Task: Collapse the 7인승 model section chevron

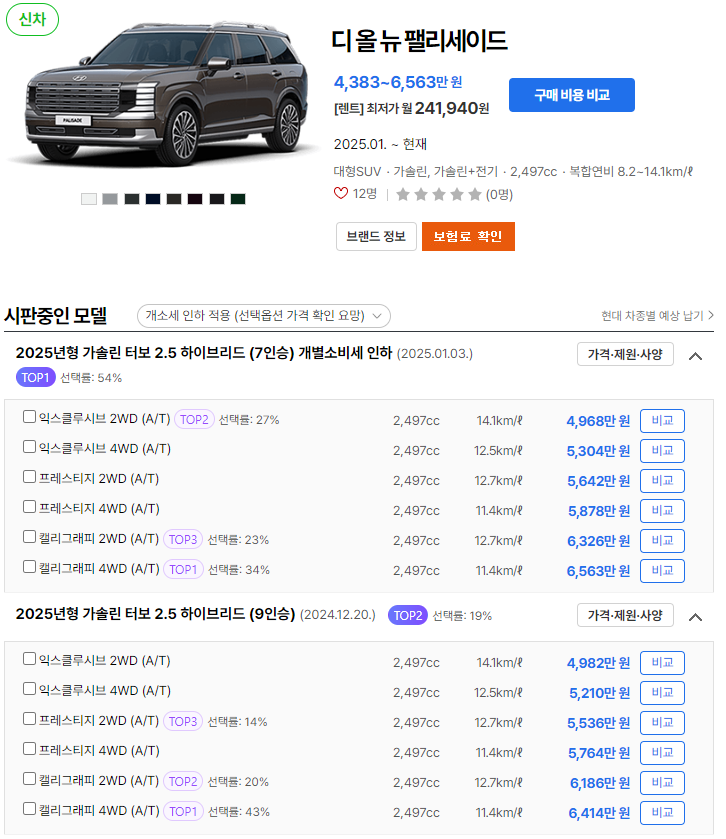Action: coord(695,356)
